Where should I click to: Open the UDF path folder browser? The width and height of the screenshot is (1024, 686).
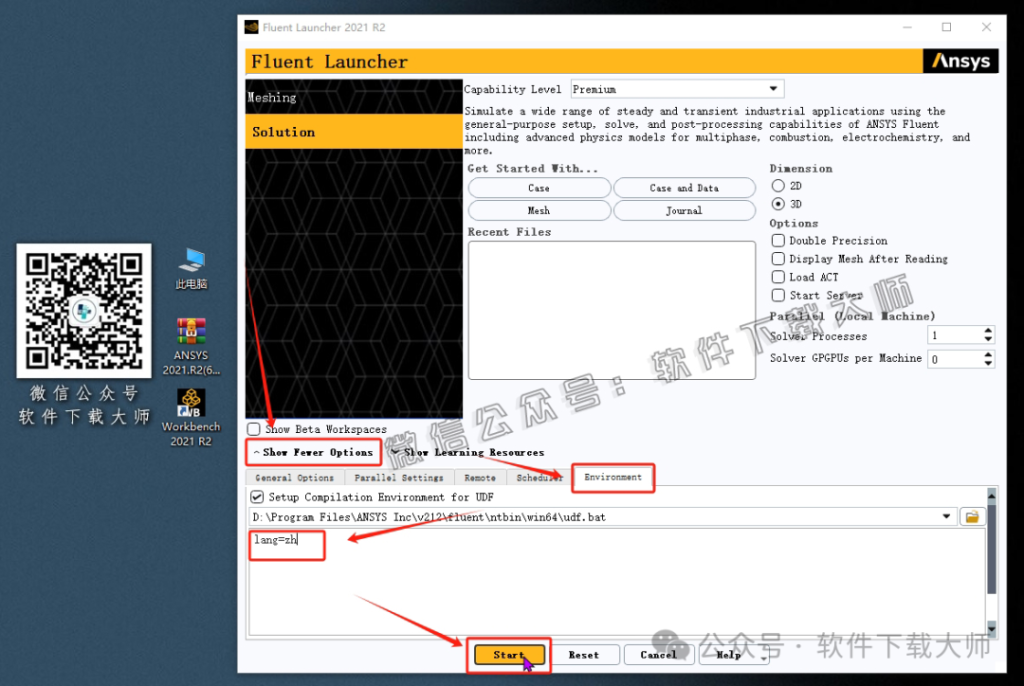(972, 516)
